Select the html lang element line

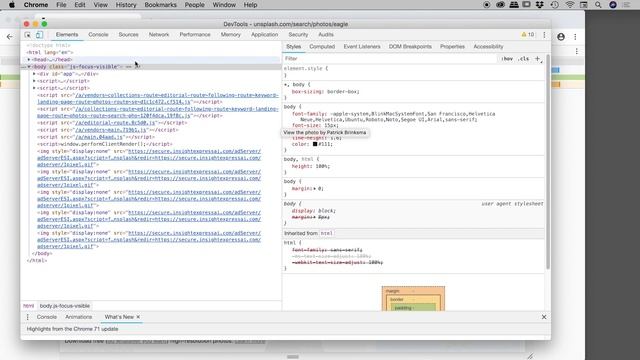(50, 53)
